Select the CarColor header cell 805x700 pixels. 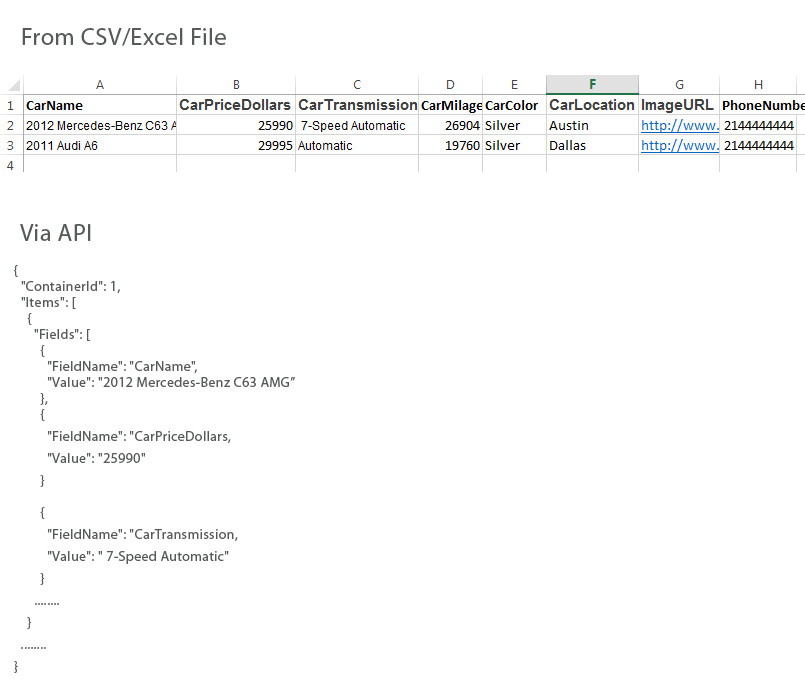(x=514, y=105)
